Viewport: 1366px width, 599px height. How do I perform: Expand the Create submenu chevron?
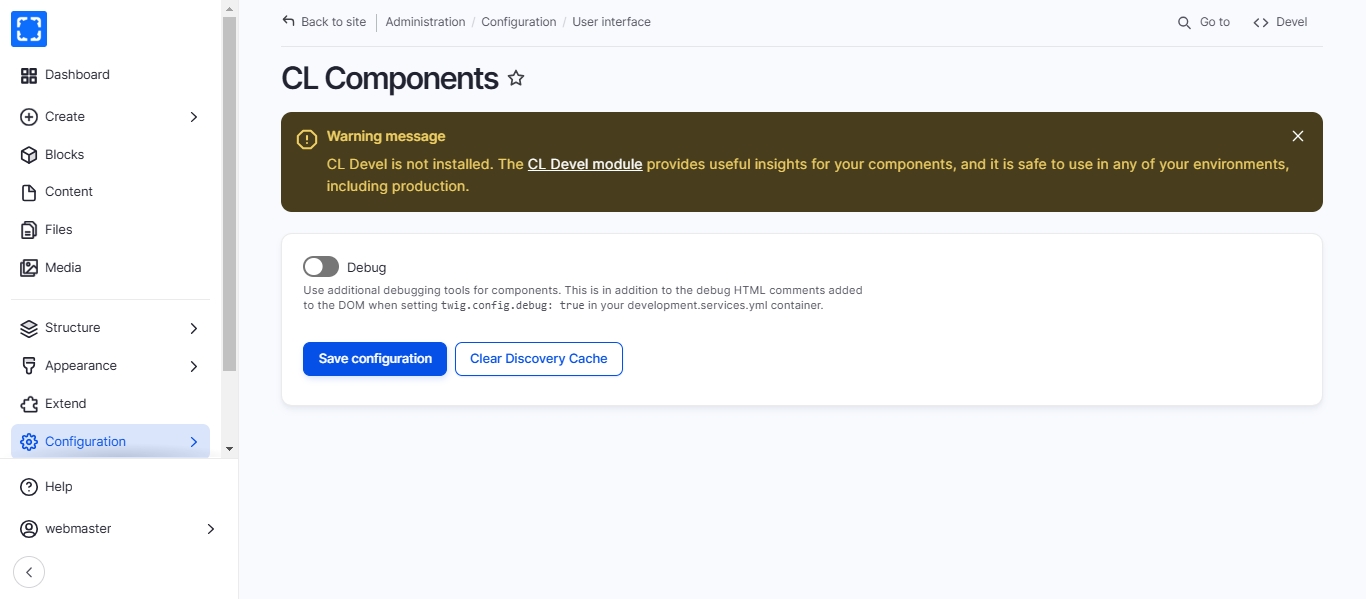point(194,117)
